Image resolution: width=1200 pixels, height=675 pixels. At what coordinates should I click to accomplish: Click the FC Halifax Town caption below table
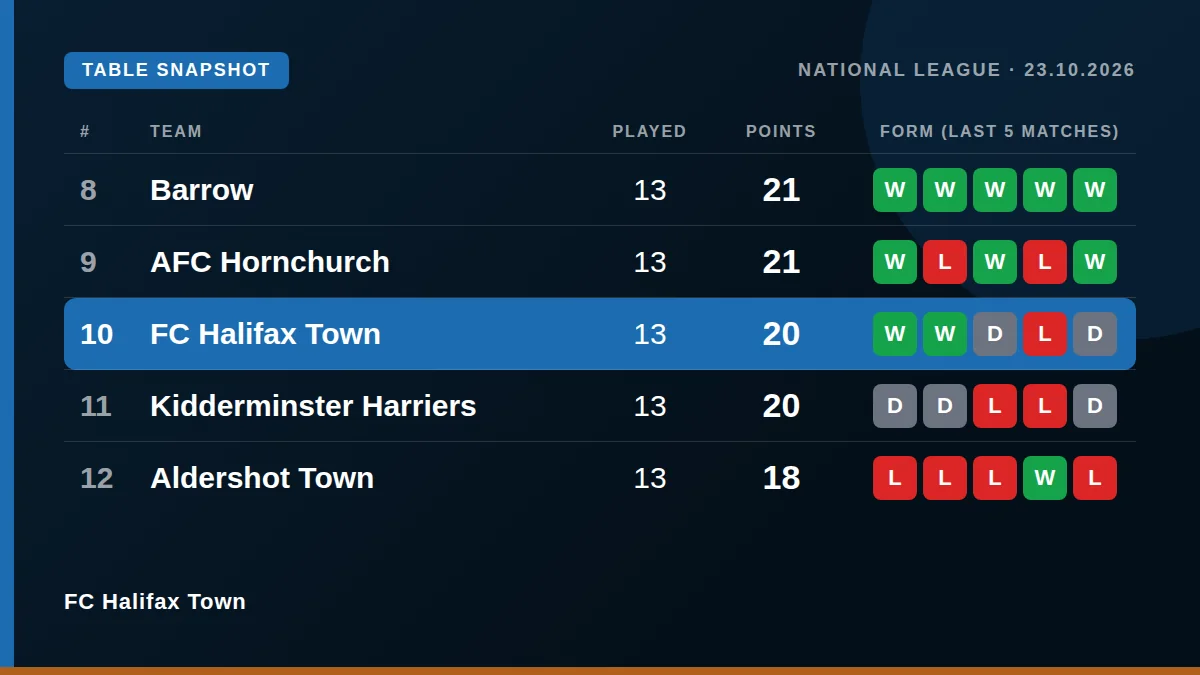[155, 601]
